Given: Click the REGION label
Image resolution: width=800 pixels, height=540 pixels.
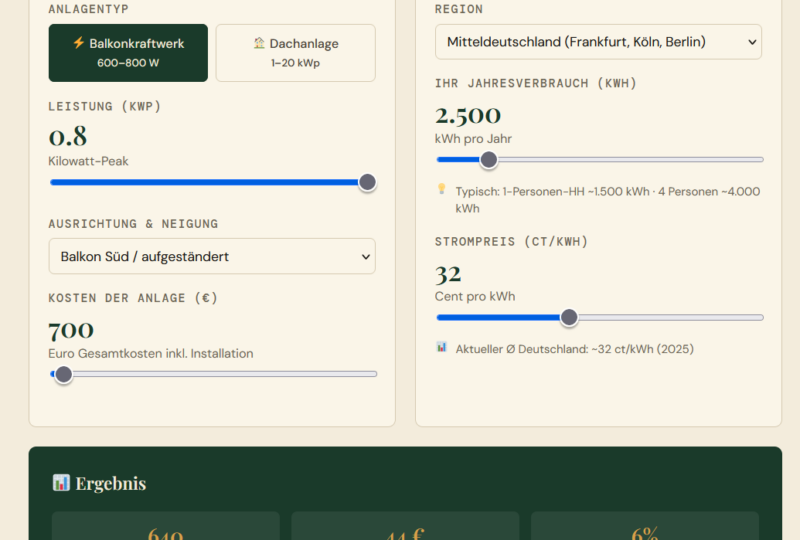Looking at the screenshot, I should (459, 9).
